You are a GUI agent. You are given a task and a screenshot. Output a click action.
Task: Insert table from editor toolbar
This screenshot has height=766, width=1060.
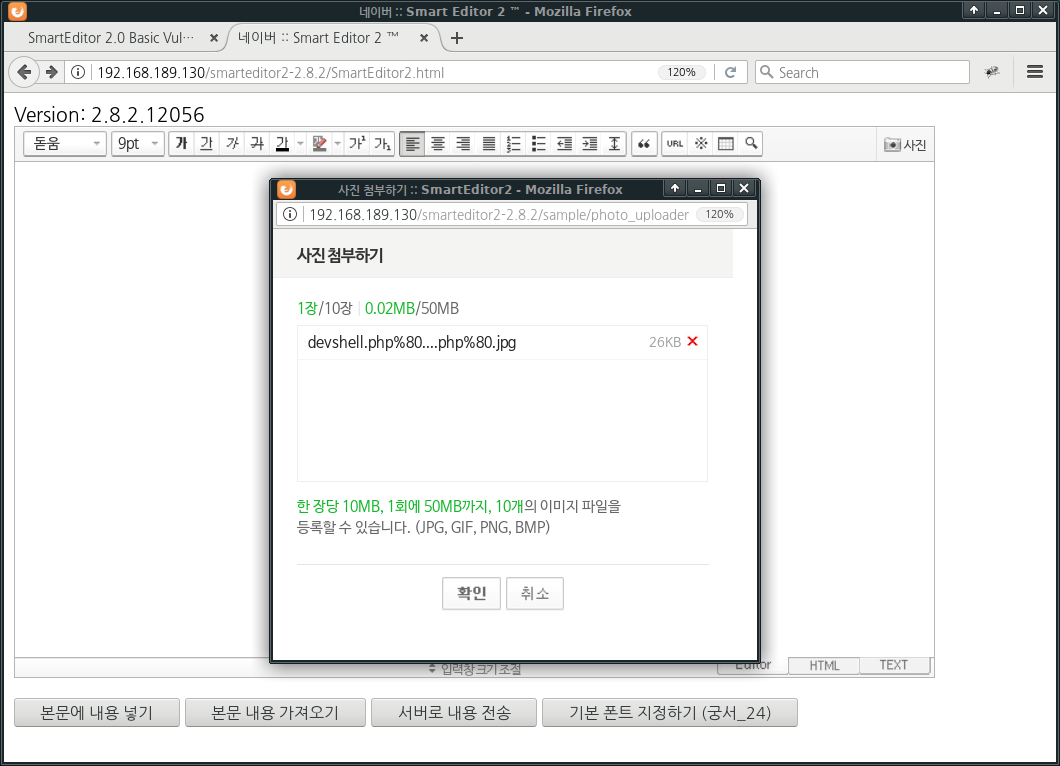725,143
